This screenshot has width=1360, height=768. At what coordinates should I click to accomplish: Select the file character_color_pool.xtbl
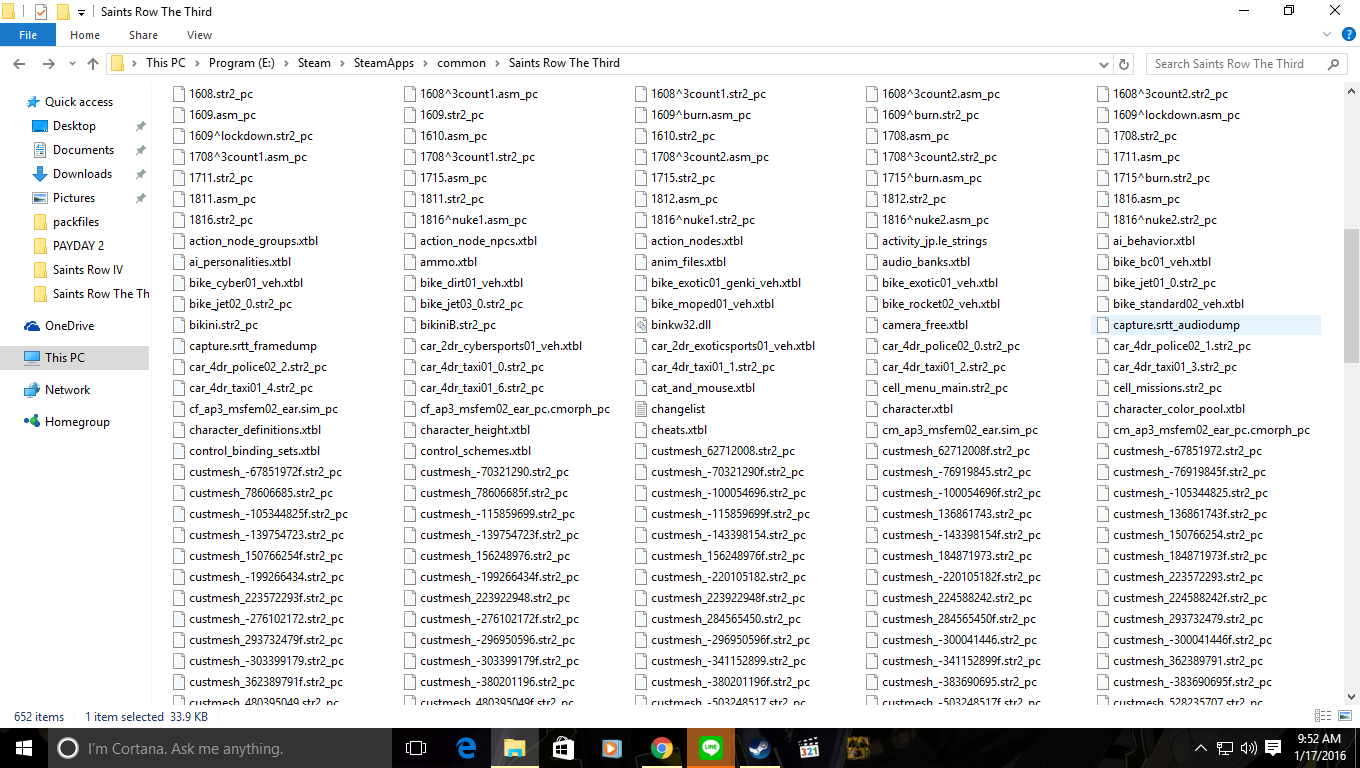tap(1179, 409)
